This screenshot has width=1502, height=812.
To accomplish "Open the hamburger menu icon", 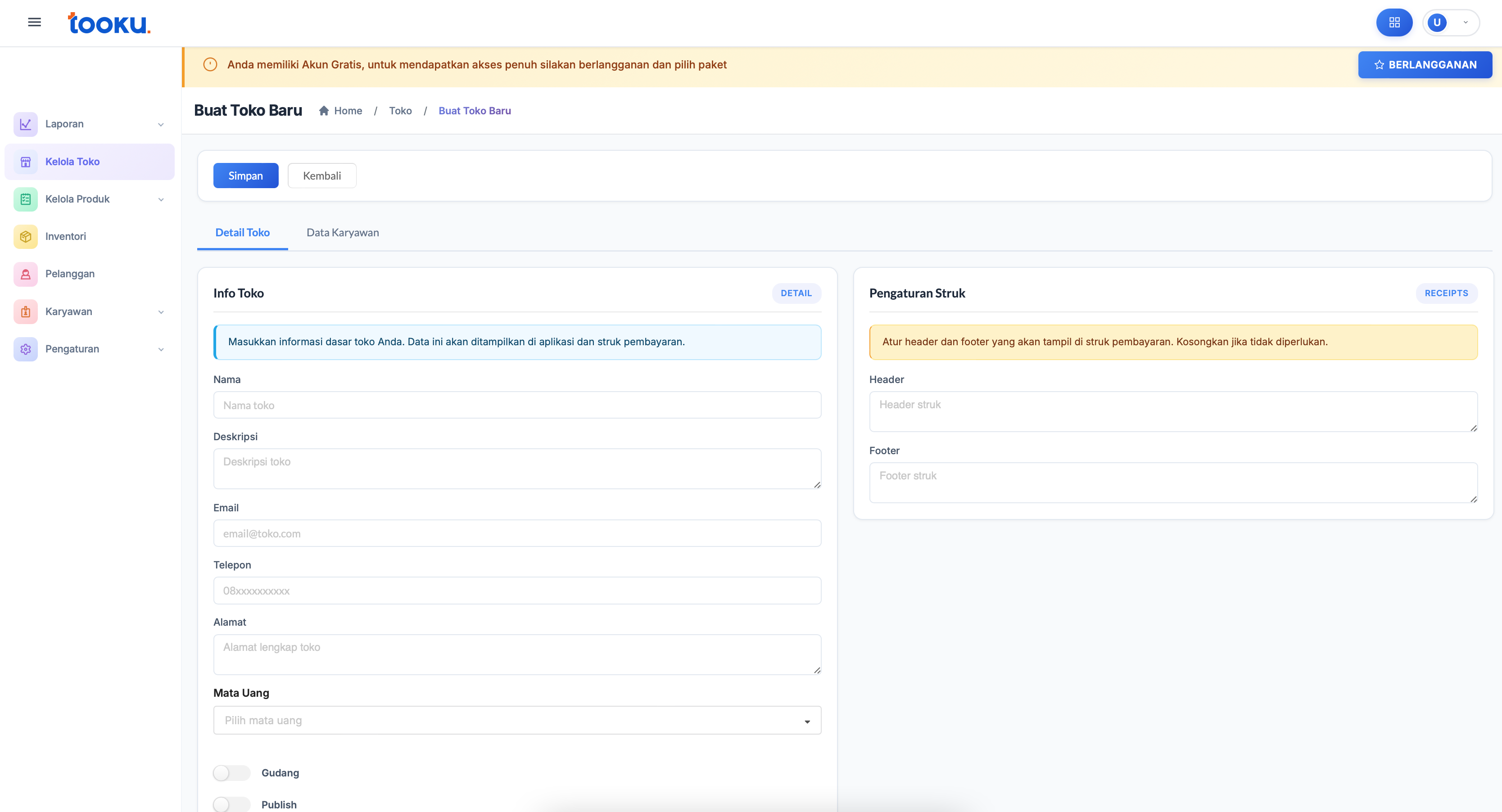I will pos(34,22).
